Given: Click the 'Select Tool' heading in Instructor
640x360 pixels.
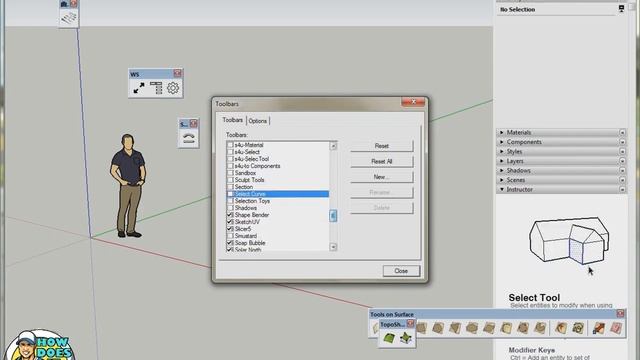Looking at the screenshot, I should pos(534,298).
